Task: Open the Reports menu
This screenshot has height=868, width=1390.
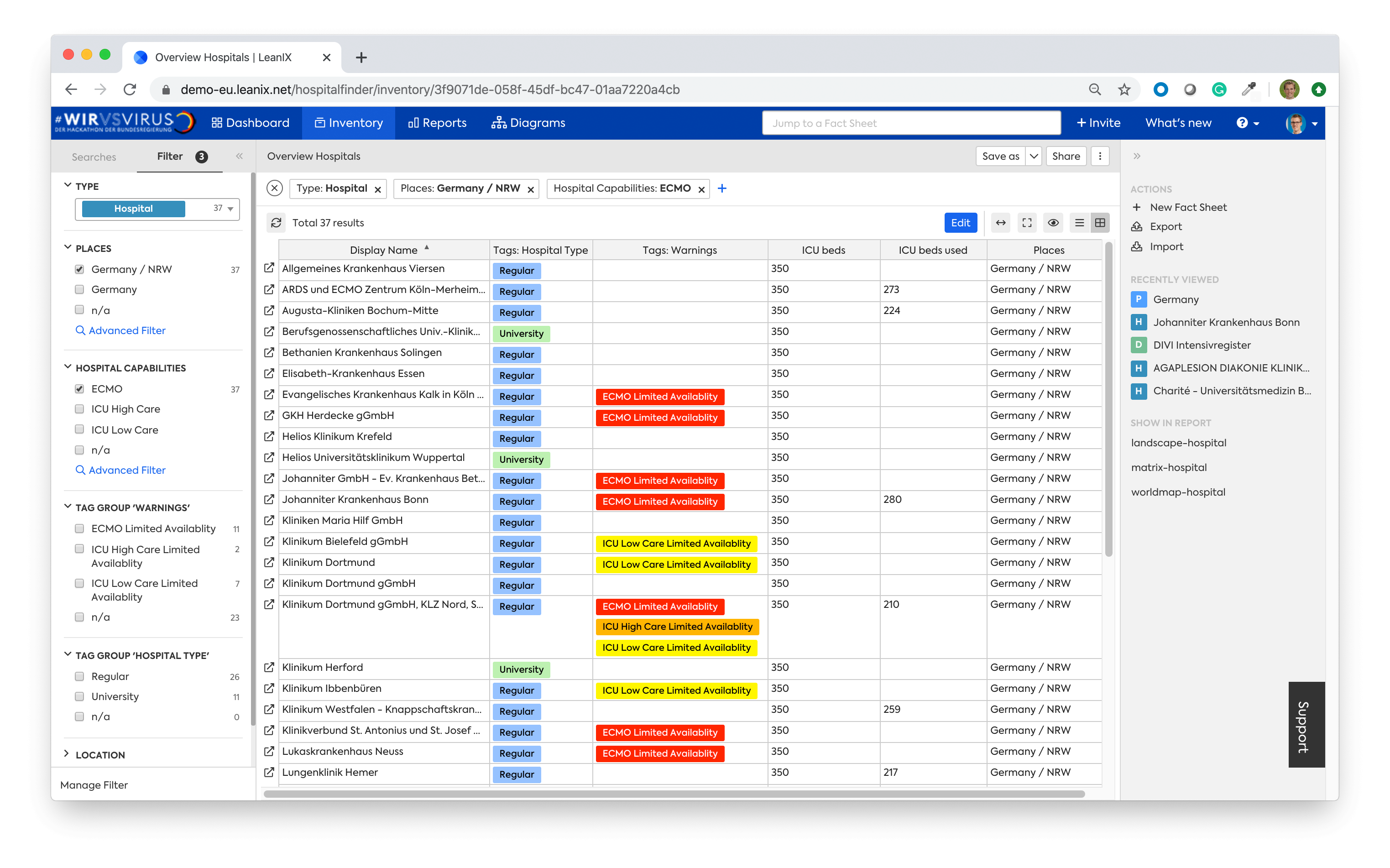Action: point(437,123)
